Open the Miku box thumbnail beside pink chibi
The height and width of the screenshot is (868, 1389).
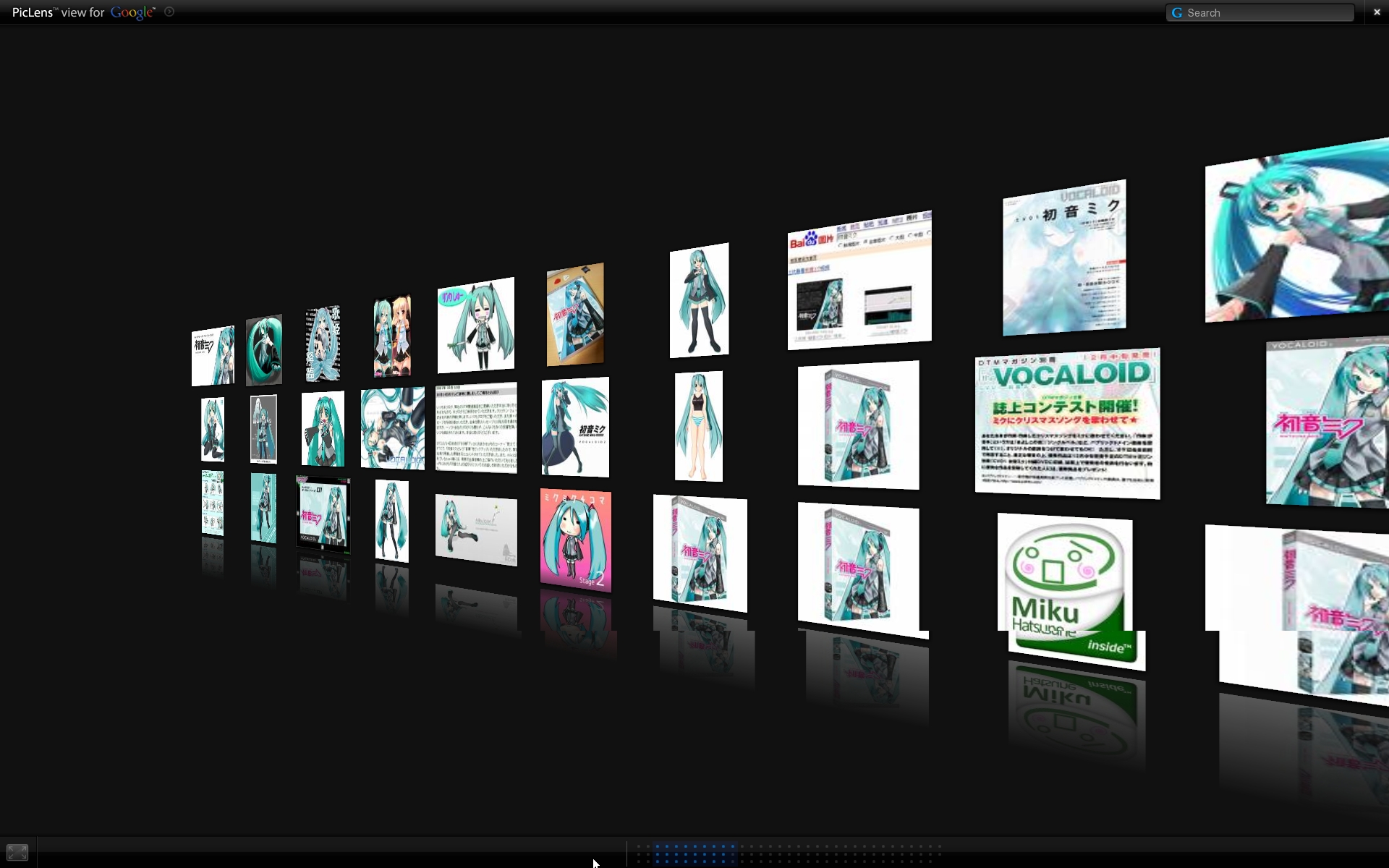coord(700,553)
